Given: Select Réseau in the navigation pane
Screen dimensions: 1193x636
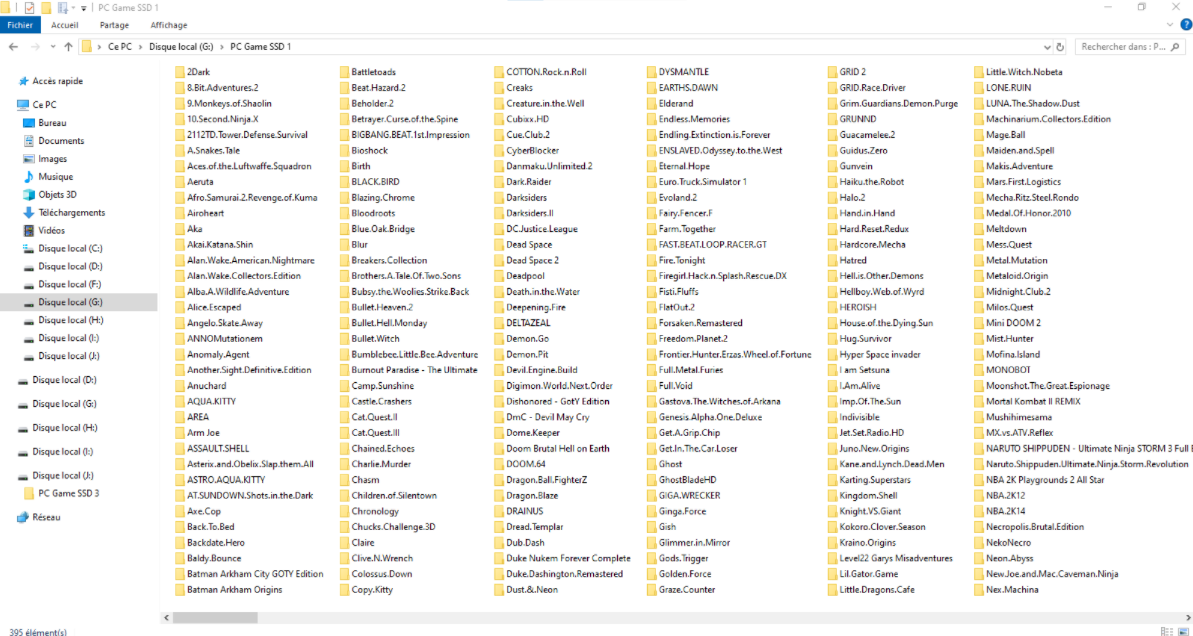Looking at the screenshot, I should coord(46,517).
